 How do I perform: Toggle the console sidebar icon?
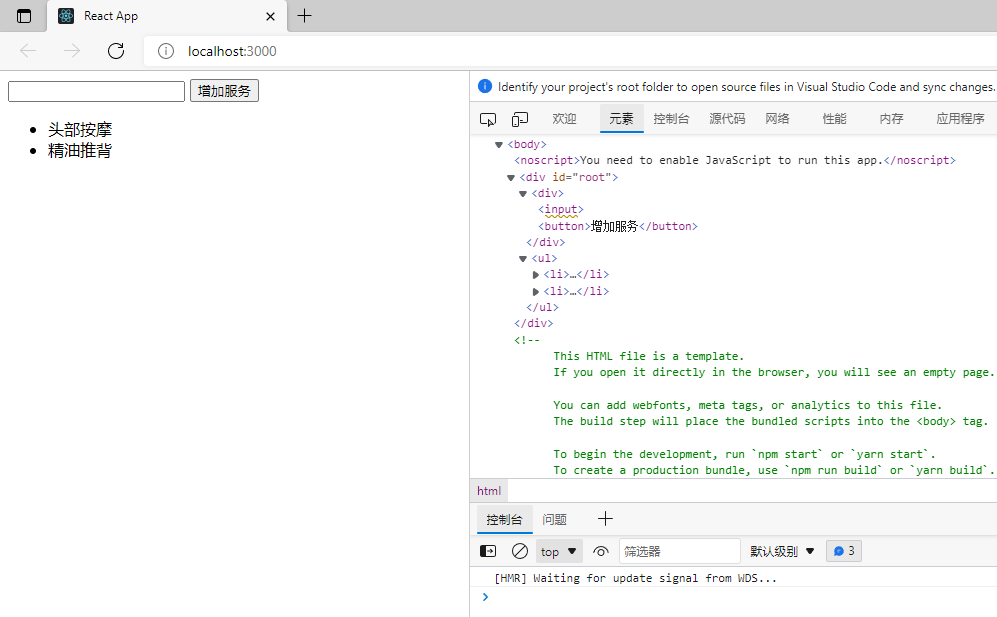click(x=488, y=551)
